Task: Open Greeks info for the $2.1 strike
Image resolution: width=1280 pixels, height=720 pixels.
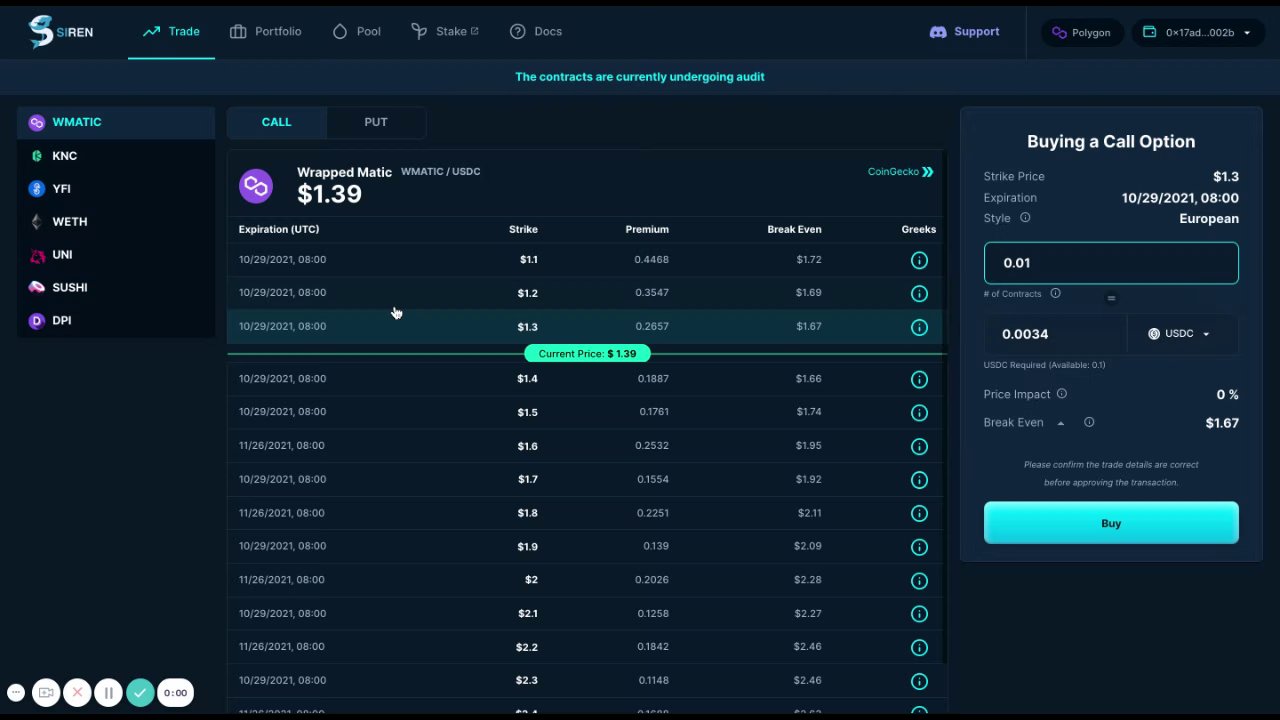Action: click(919, 614)
